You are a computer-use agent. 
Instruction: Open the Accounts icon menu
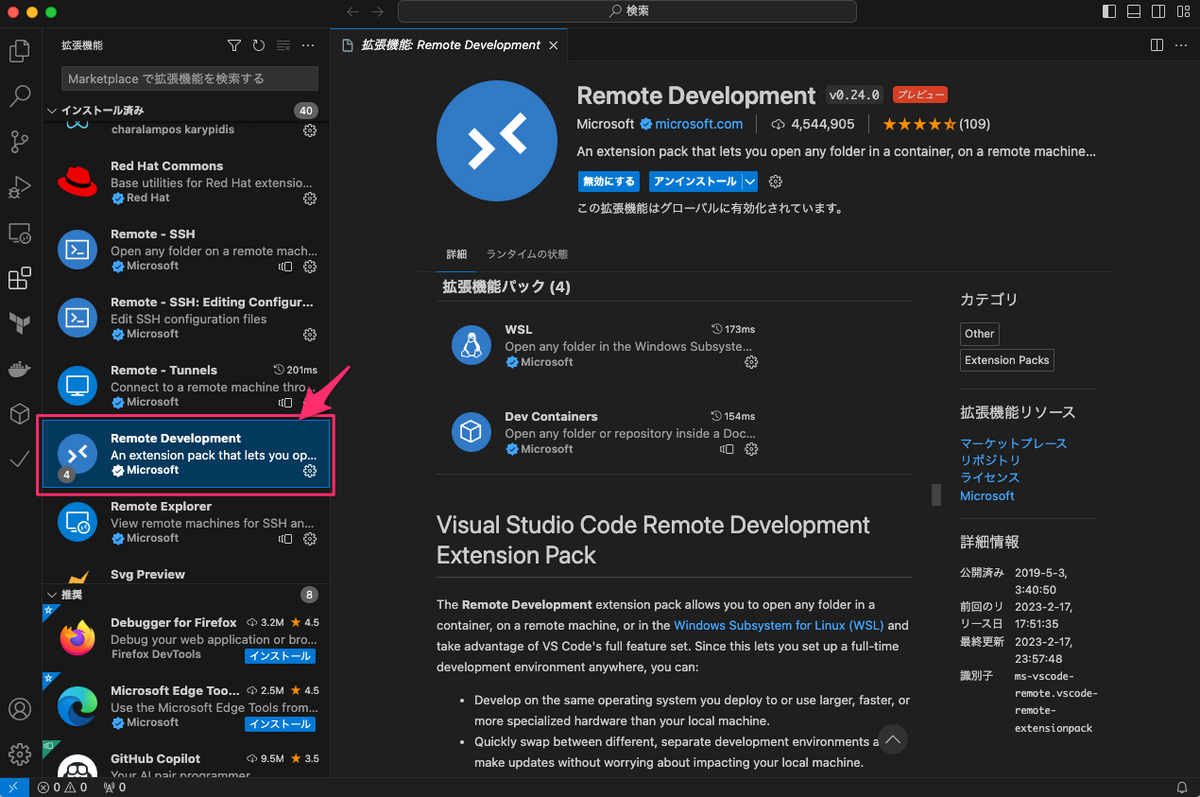19,709
